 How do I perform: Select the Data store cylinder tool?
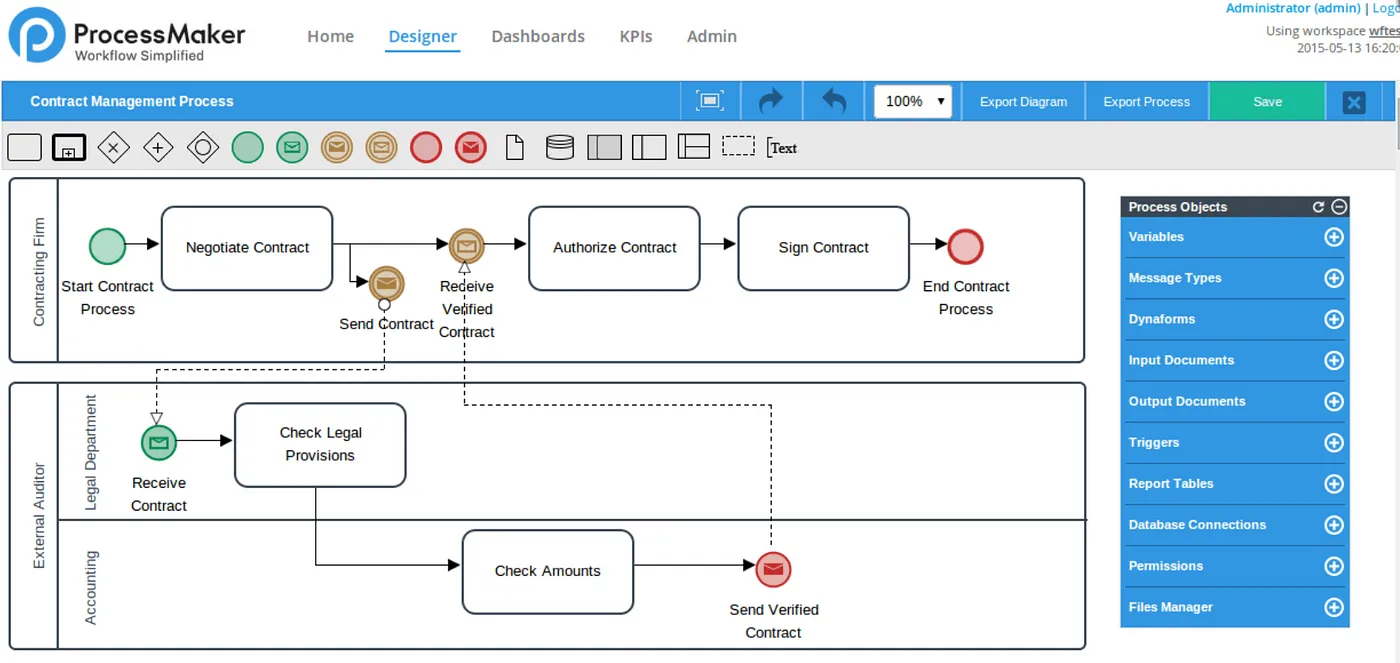560,148
